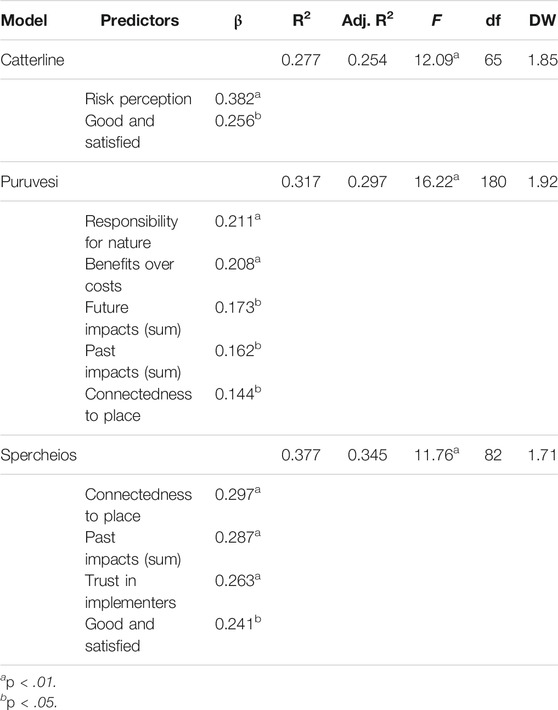Select the β column header
Screen dimensions: 558x710
tap(238, 22)
